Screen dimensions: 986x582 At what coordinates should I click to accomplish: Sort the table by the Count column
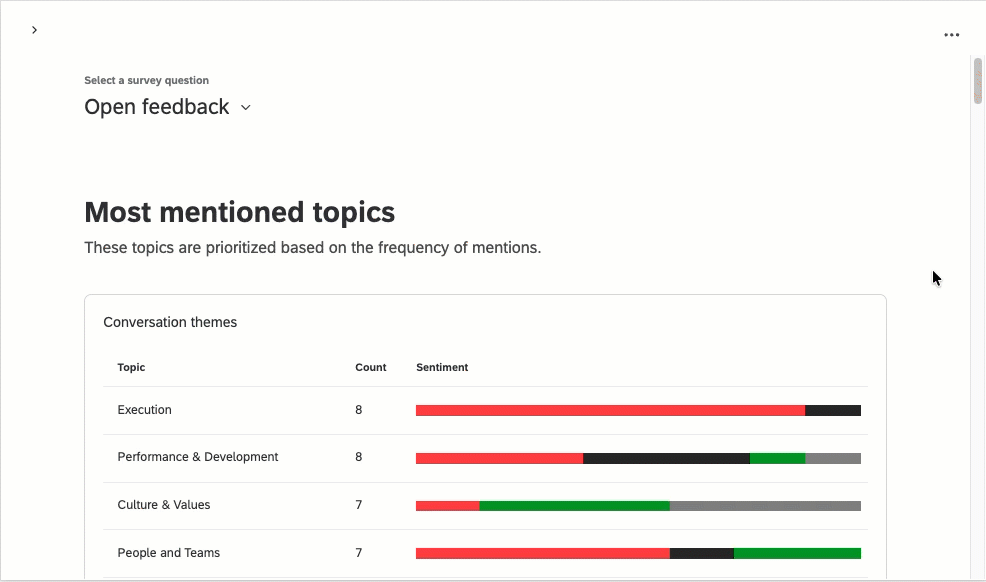tap(371, 367)
